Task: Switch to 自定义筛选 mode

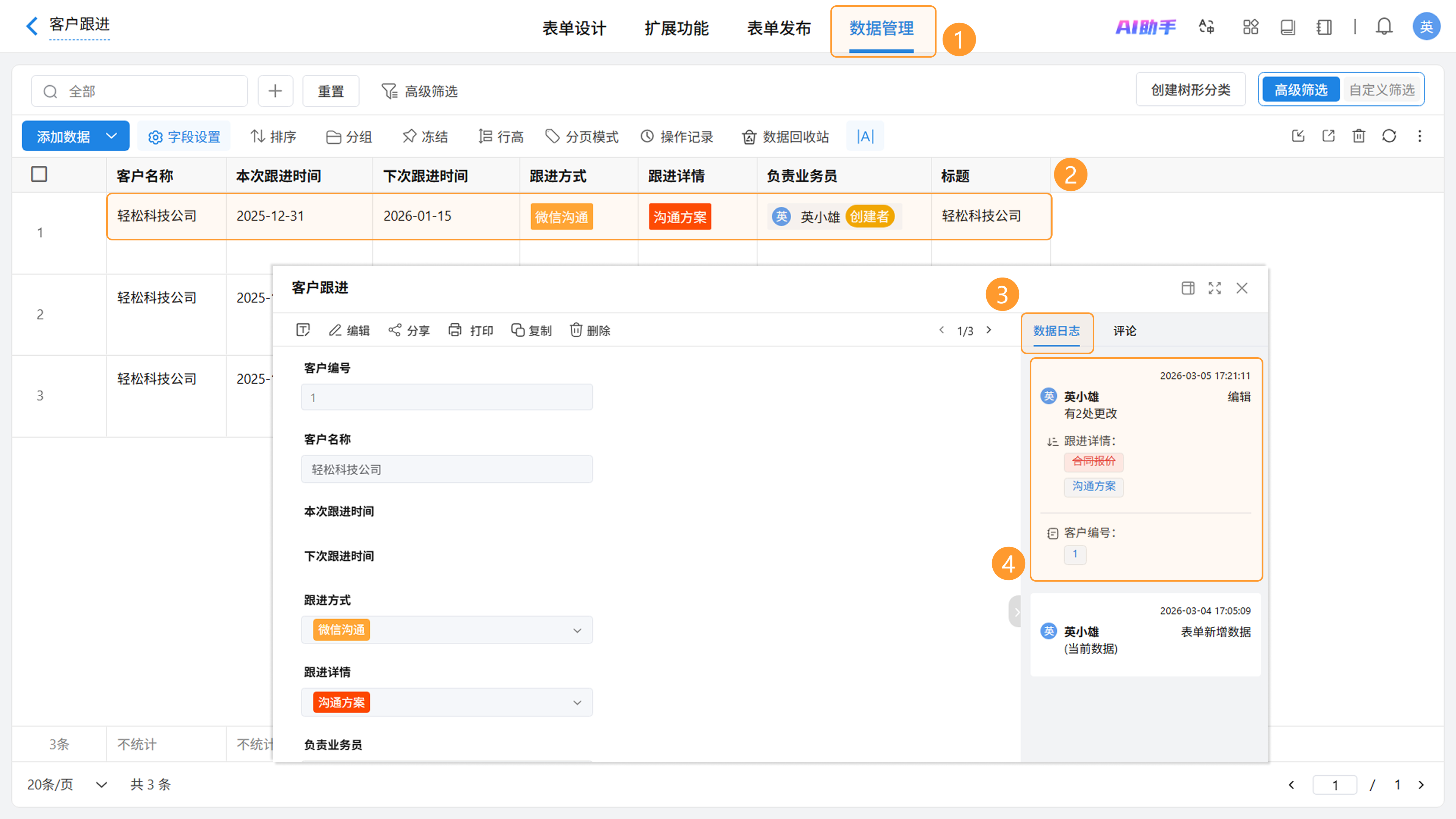Action: pyautogui.click(x=1381, y=90)
